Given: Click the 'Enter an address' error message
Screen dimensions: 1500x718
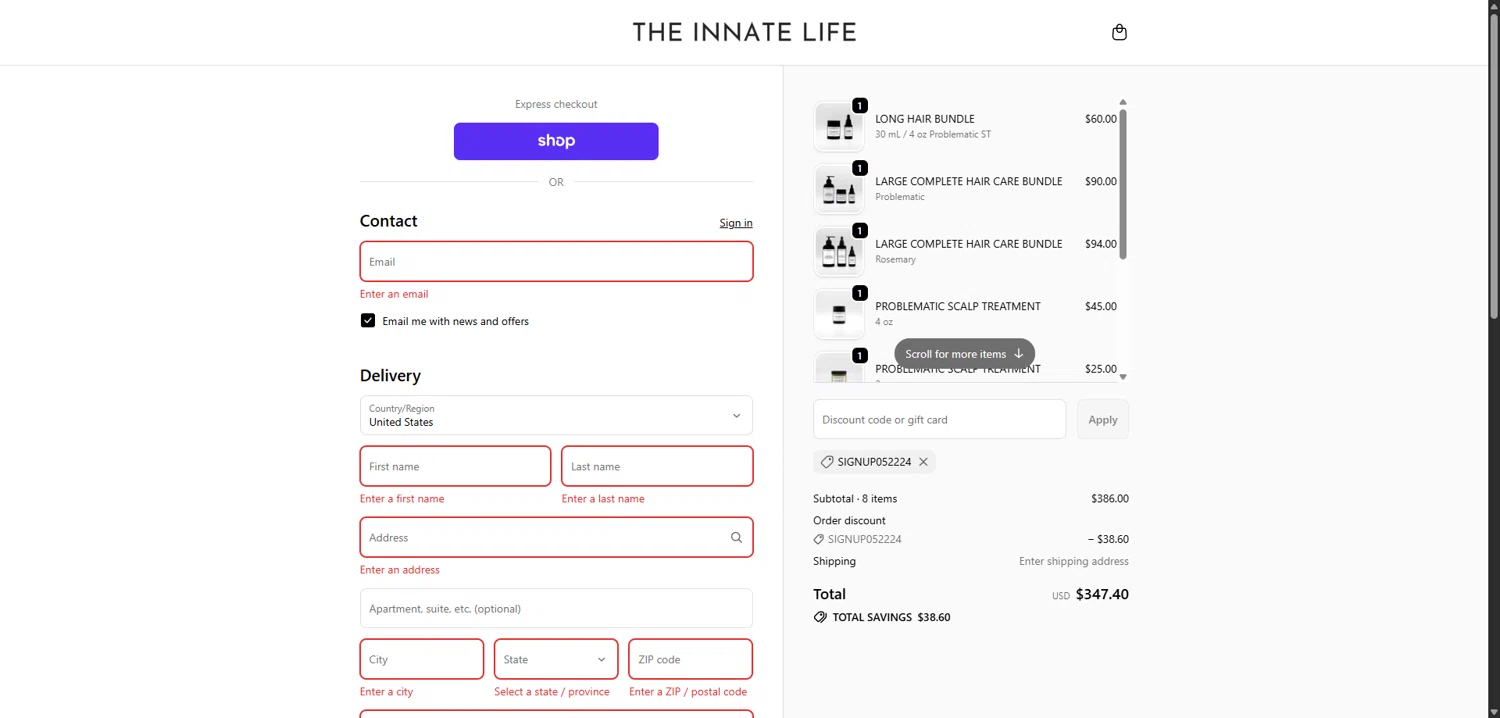Looking at the screenshot, I should 400,570.
